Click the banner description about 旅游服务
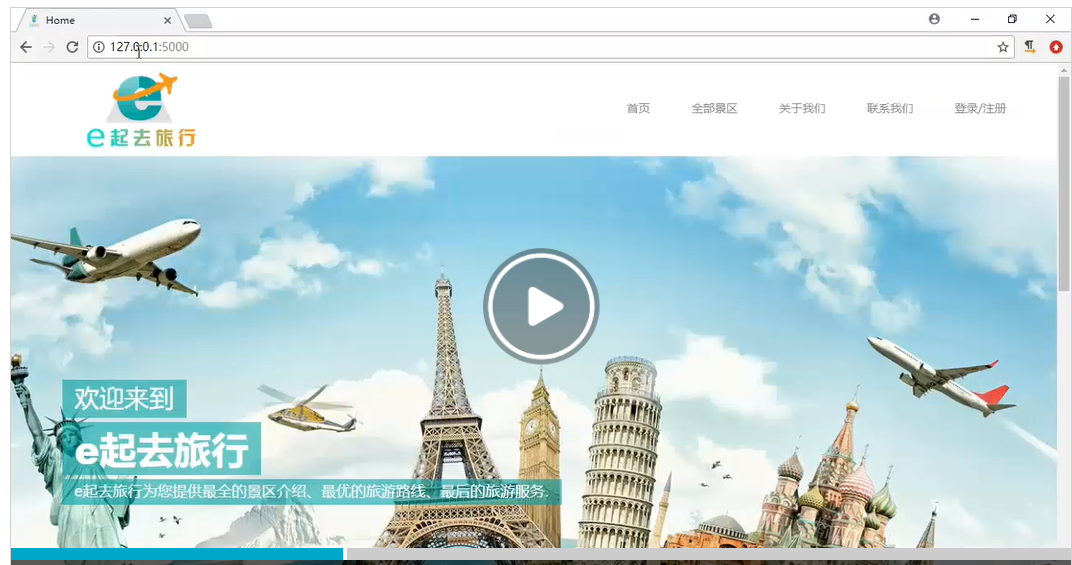 (x=311, y=492)
